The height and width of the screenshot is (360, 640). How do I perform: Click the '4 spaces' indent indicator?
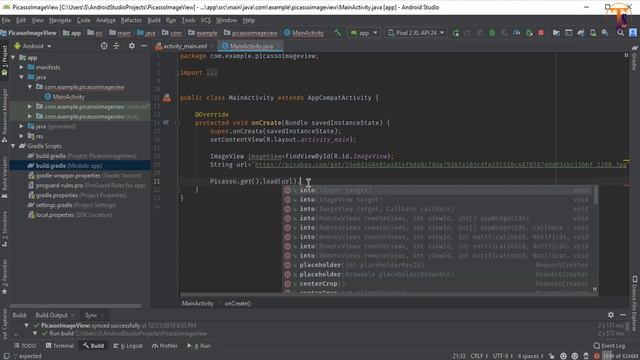[x=530, y=356]
